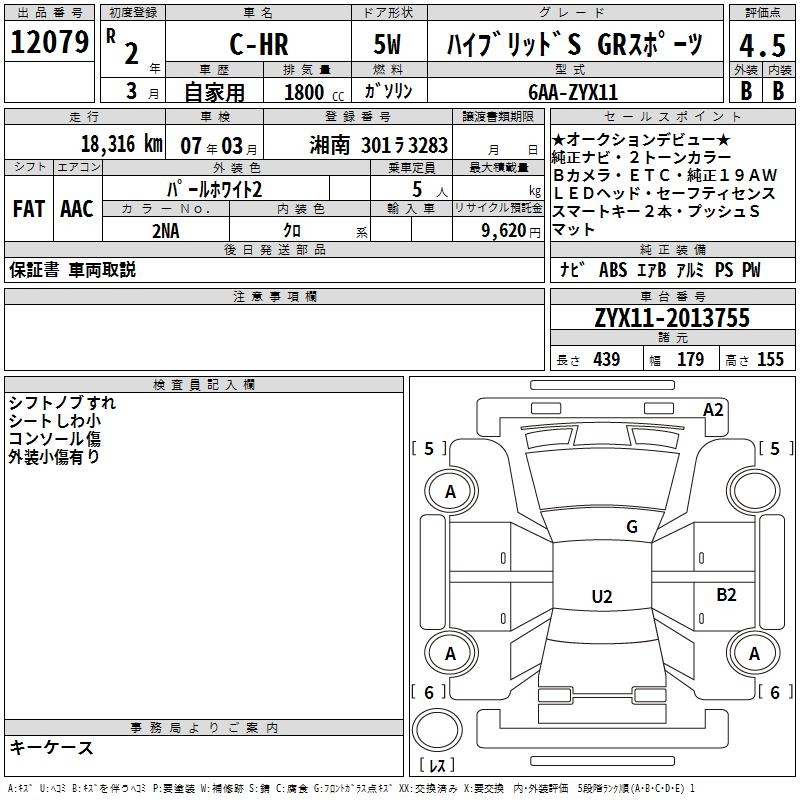Select interior grade B under 内装
Screen dimensions: 800x800
click(x=779, y=91)
